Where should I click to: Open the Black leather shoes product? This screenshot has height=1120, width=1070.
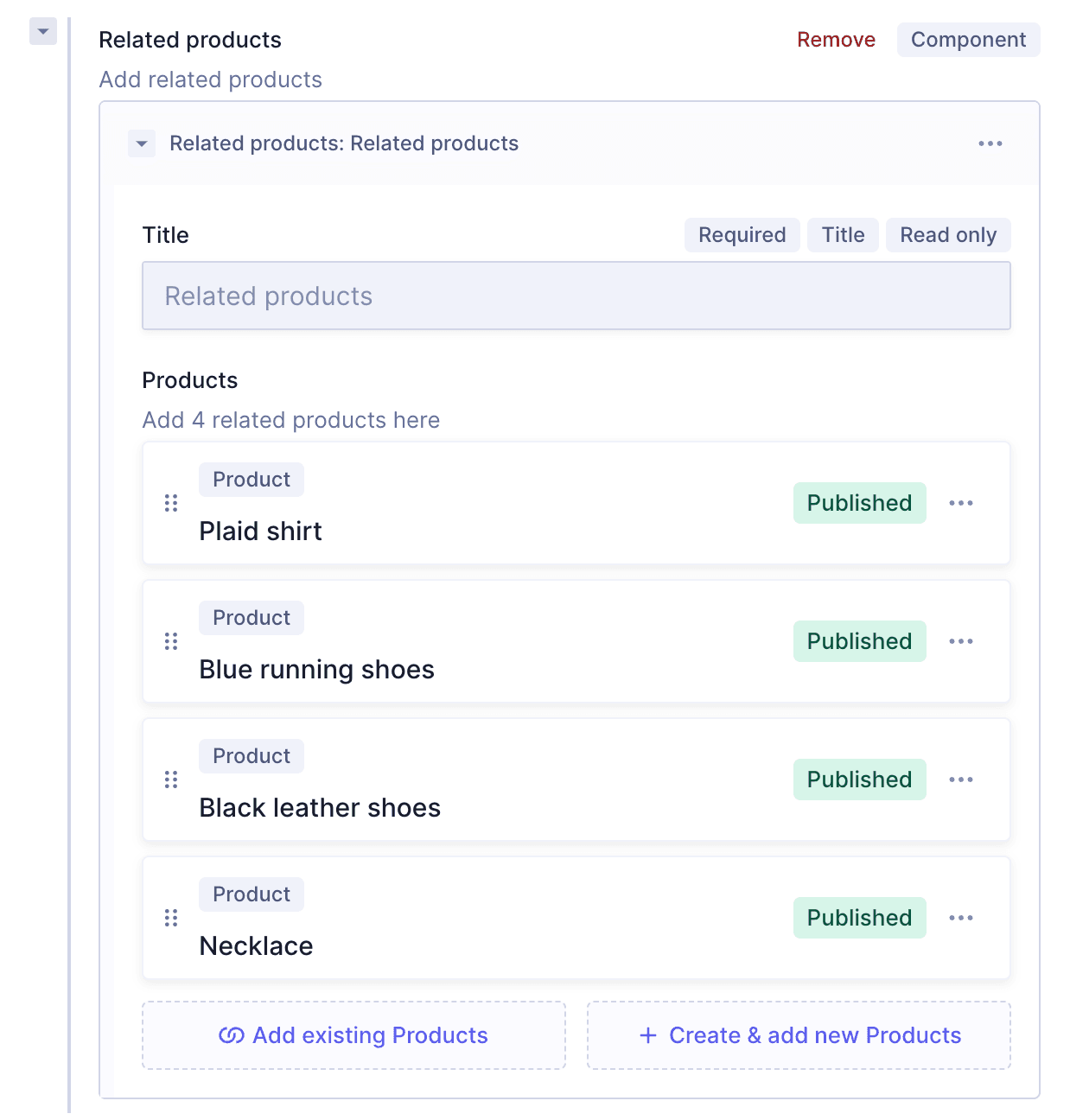[x=320, y=808]
